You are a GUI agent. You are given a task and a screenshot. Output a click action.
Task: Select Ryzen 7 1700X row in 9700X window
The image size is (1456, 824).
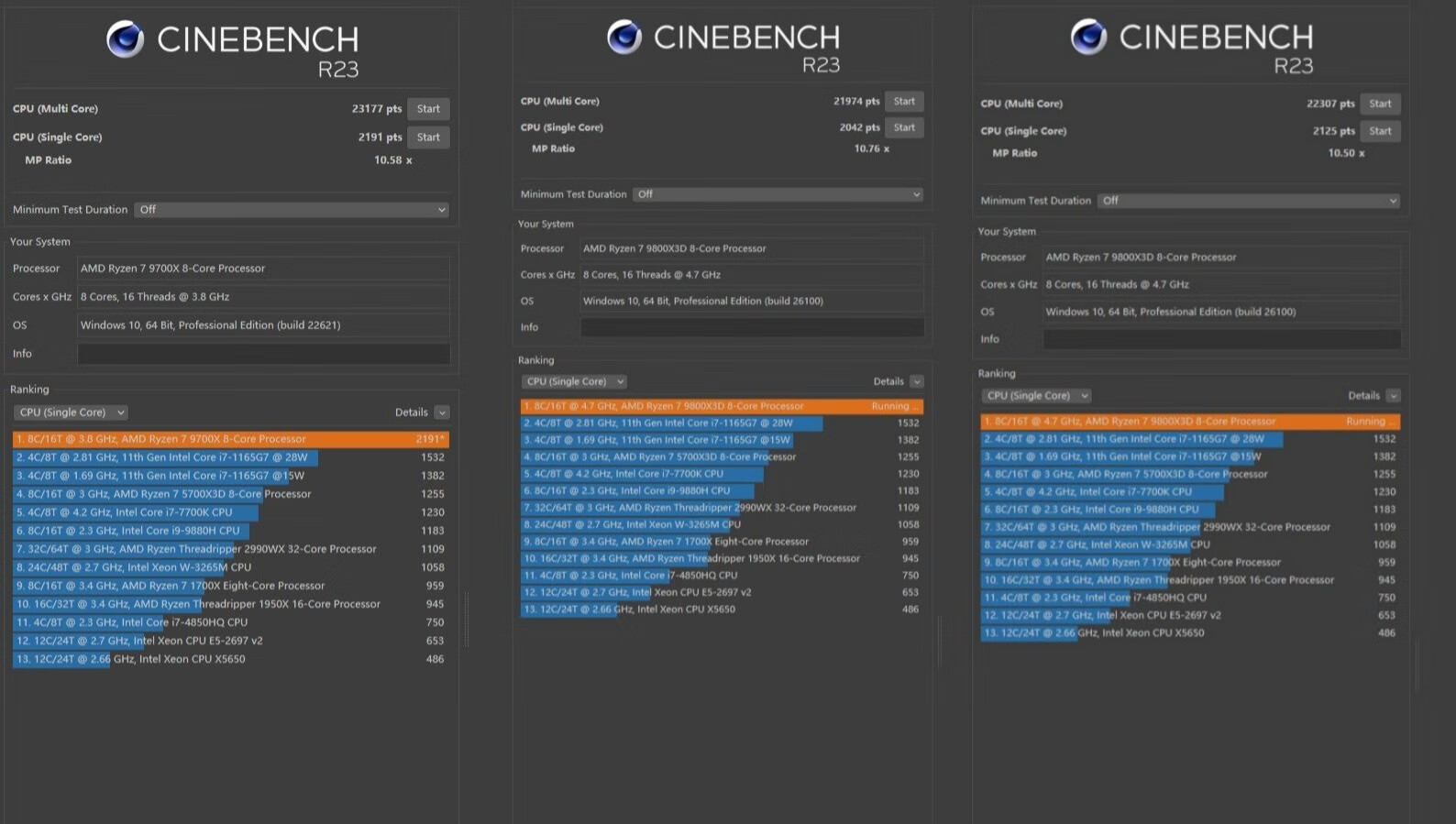click(231, 586)
